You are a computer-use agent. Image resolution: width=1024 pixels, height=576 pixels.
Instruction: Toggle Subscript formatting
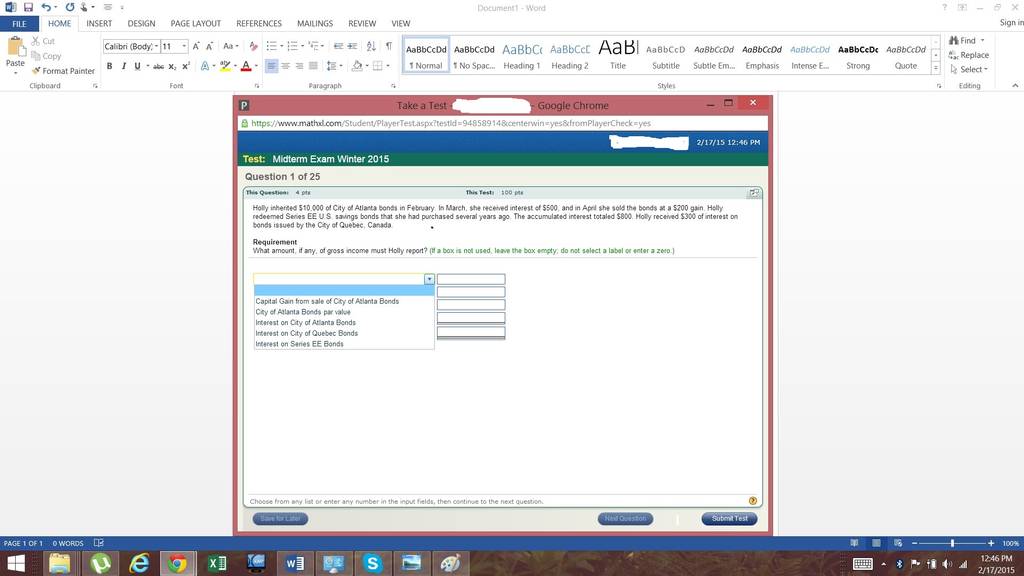[x=172, y=66]
